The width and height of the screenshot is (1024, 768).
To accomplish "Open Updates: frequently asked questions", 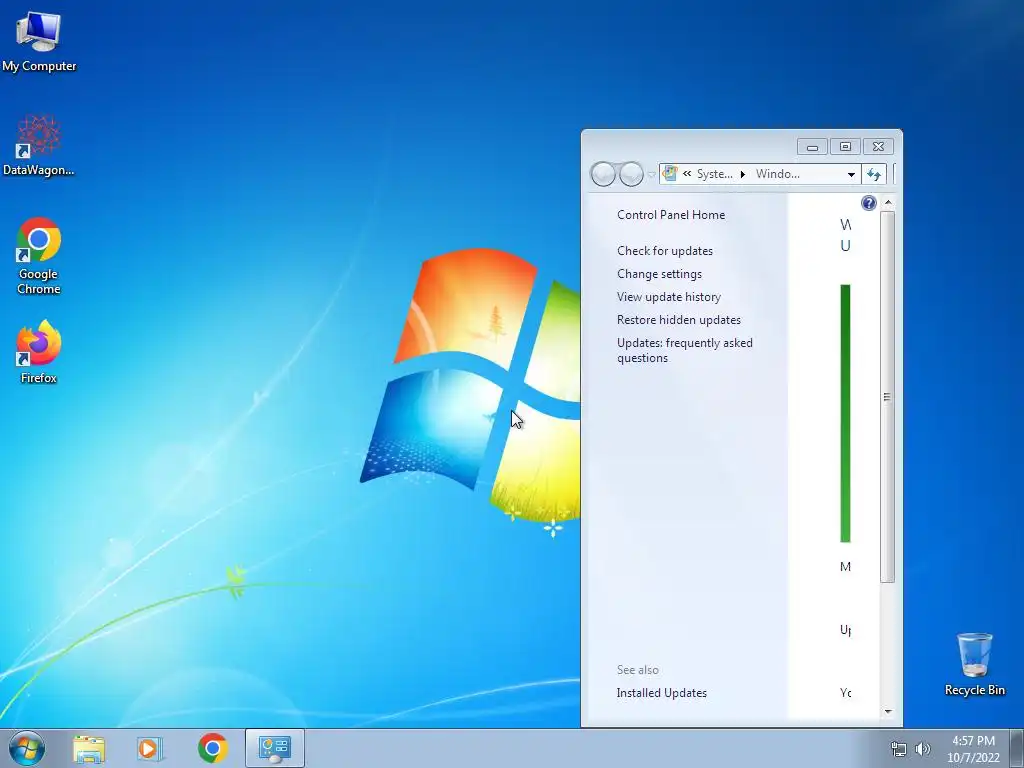I will pos(684,350).
